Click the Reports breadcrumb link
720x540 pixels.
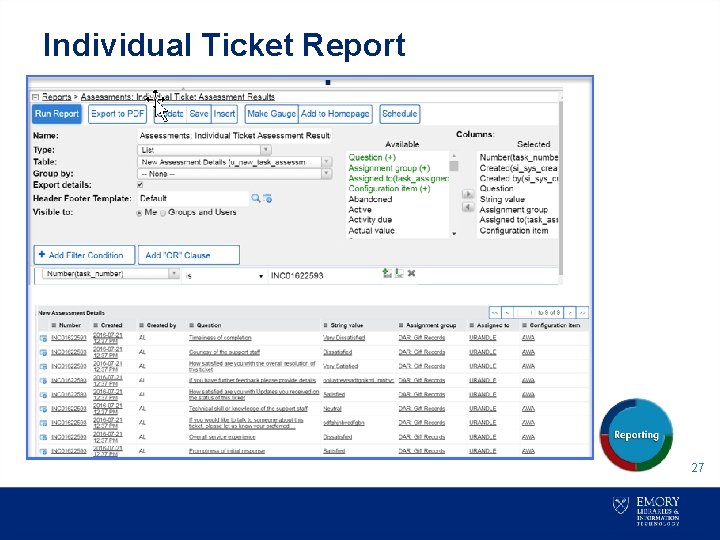pos(56,97)
